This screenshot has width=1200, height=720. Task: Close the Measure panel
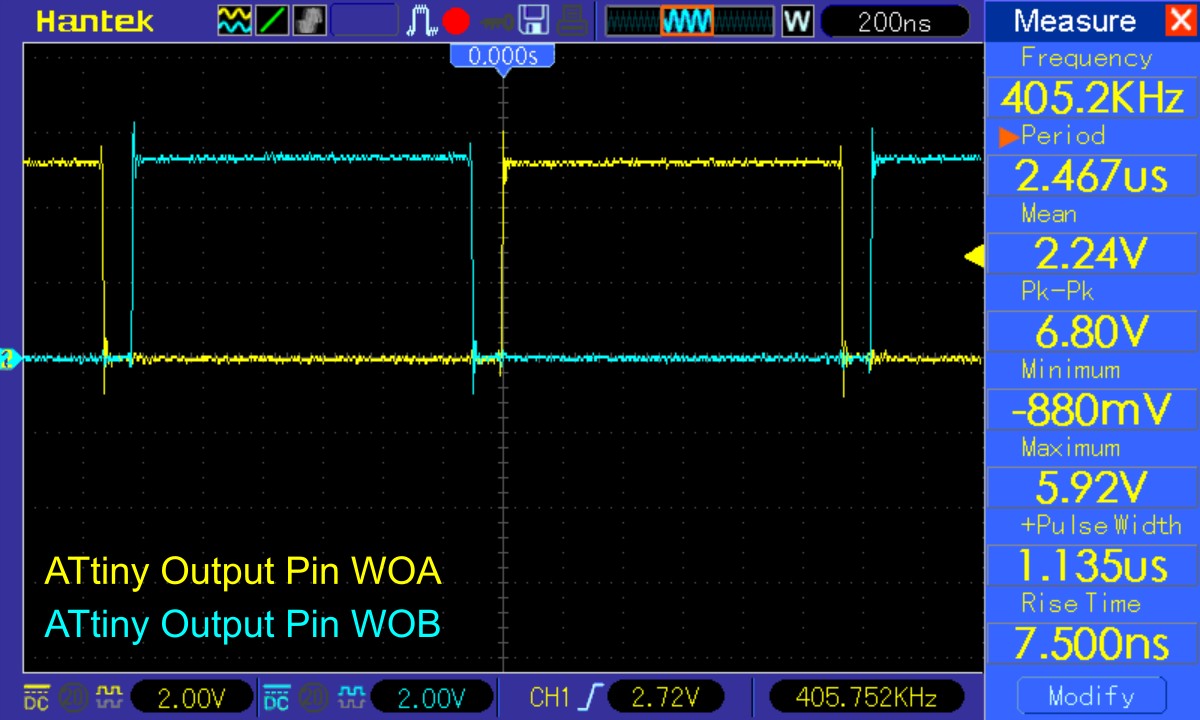(x=1180, y=21)
